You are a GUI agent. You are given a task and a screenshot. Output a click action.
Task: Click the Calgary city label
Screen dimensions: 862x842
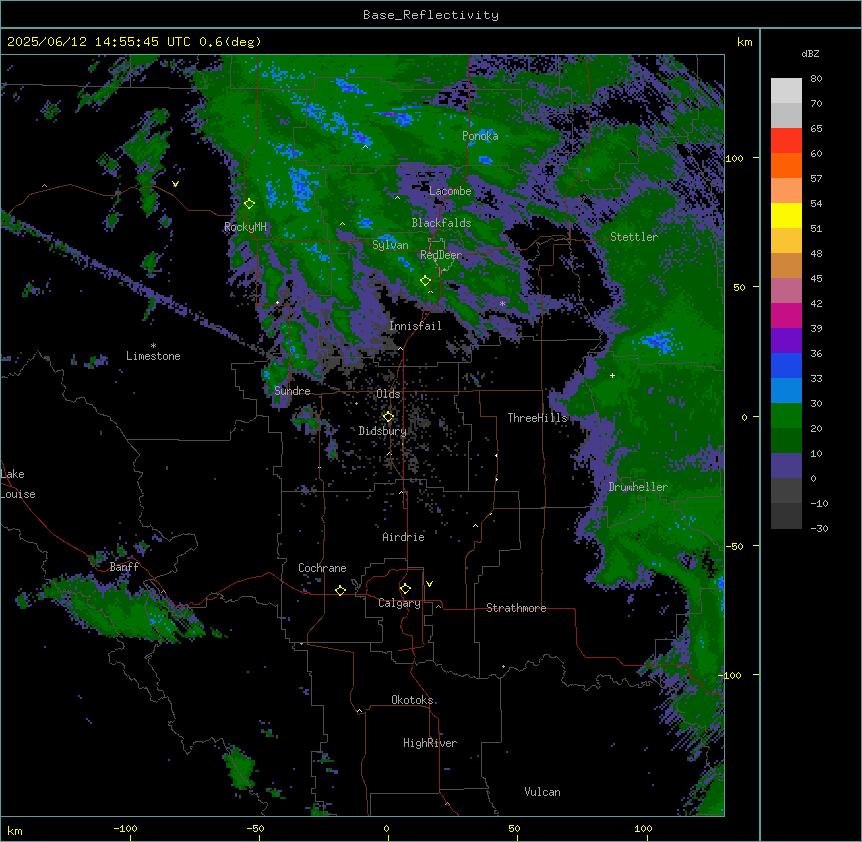pos(399,603)
